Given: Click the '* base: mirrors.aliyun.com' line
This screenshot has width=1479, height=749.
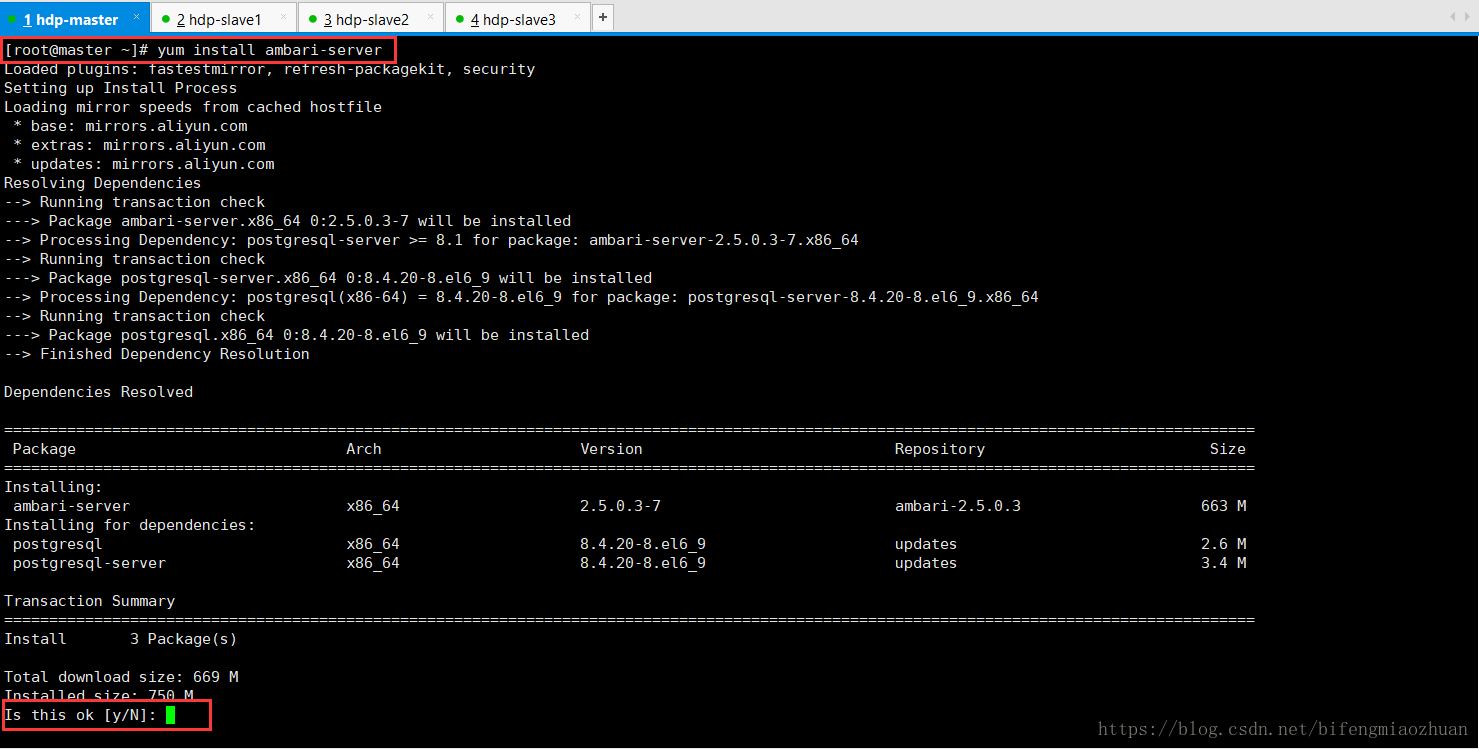Looking at the screenshot, I should (130, 126).
